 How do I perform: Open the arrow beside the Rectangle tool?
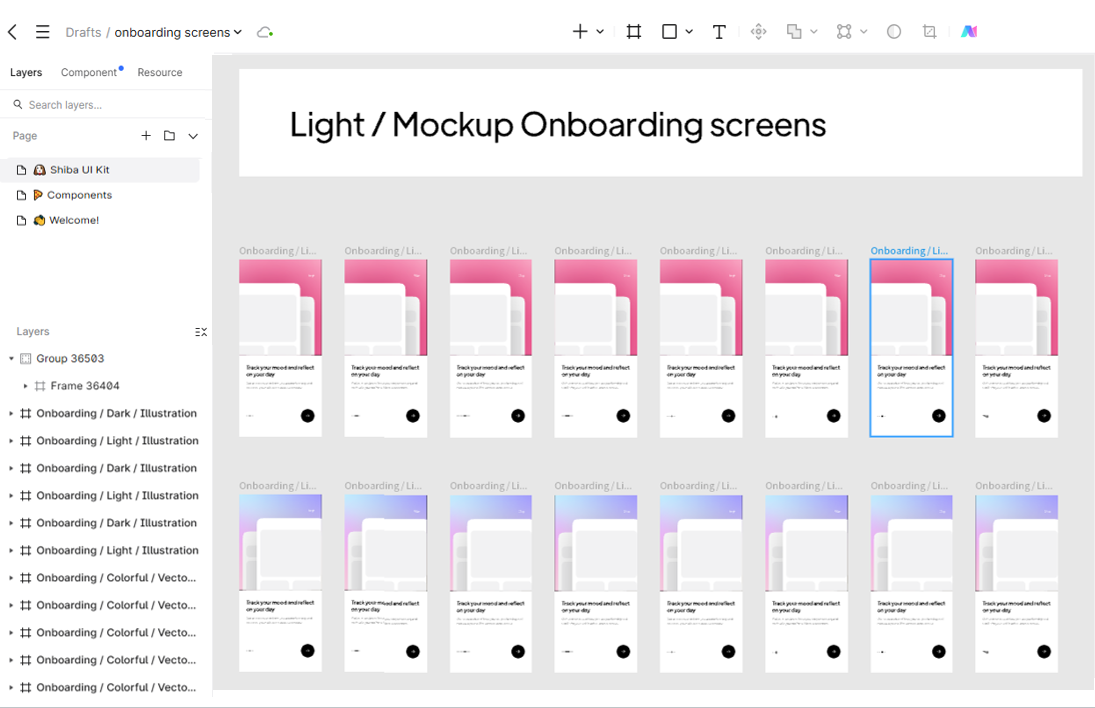[689, 31]
